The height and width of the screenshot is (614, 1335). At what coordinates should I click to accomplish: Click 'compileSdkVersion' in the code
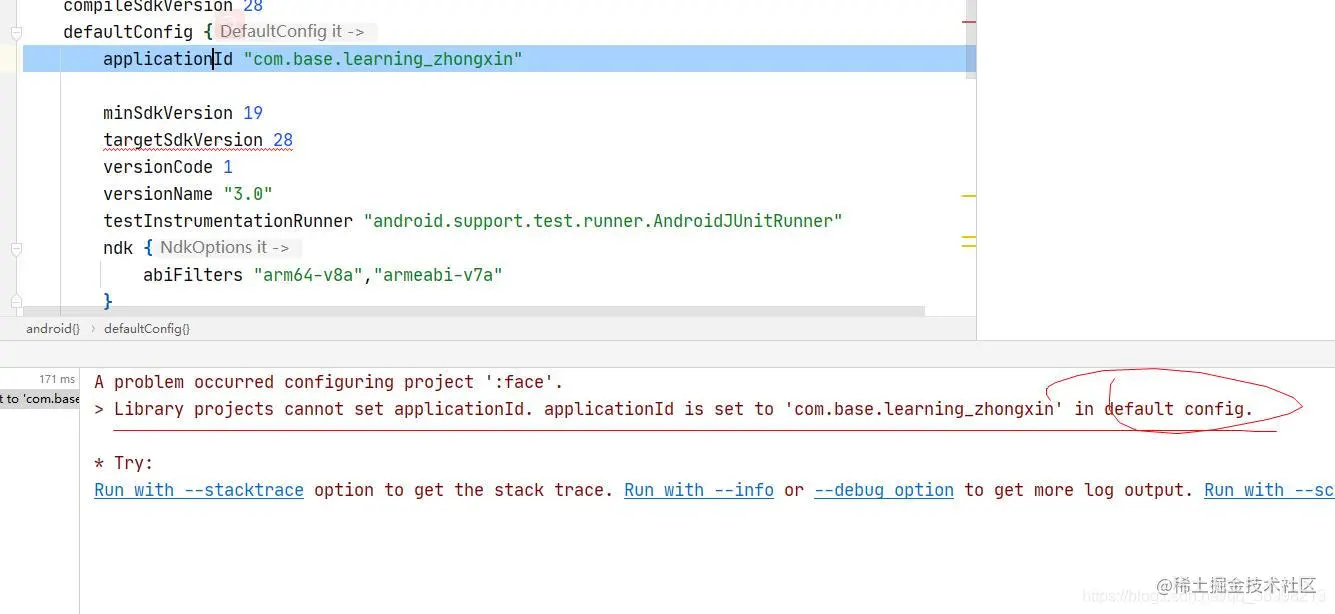[148, 6]
